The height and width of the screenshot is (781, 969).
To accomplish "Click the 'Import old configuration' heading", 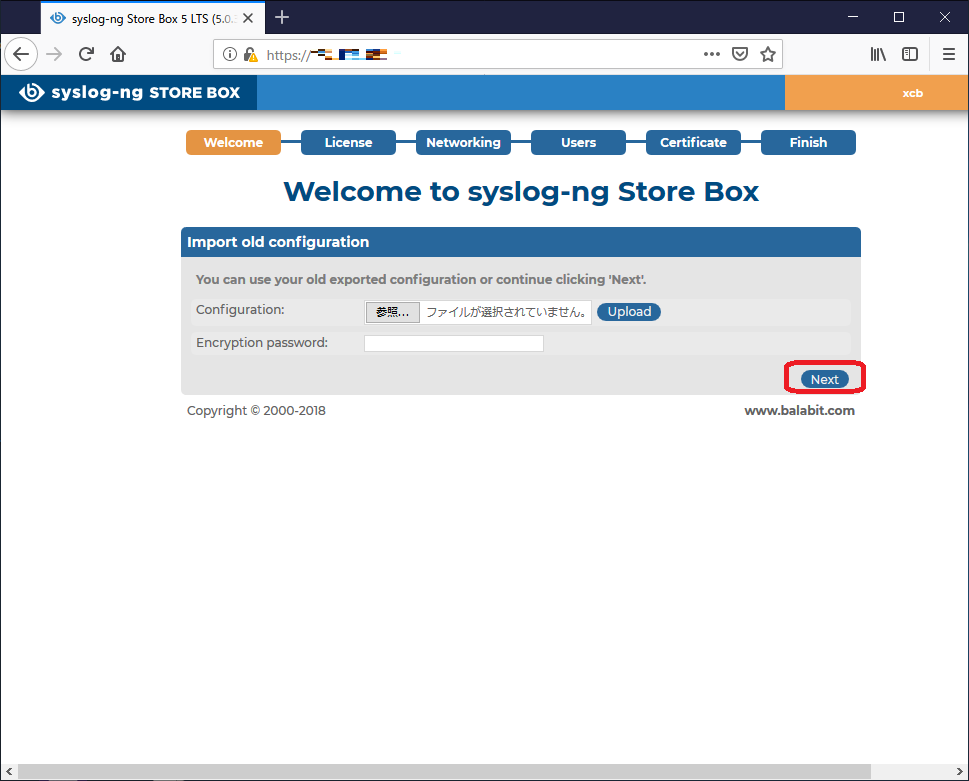I will pyautogui.click(x=278, y=242).
